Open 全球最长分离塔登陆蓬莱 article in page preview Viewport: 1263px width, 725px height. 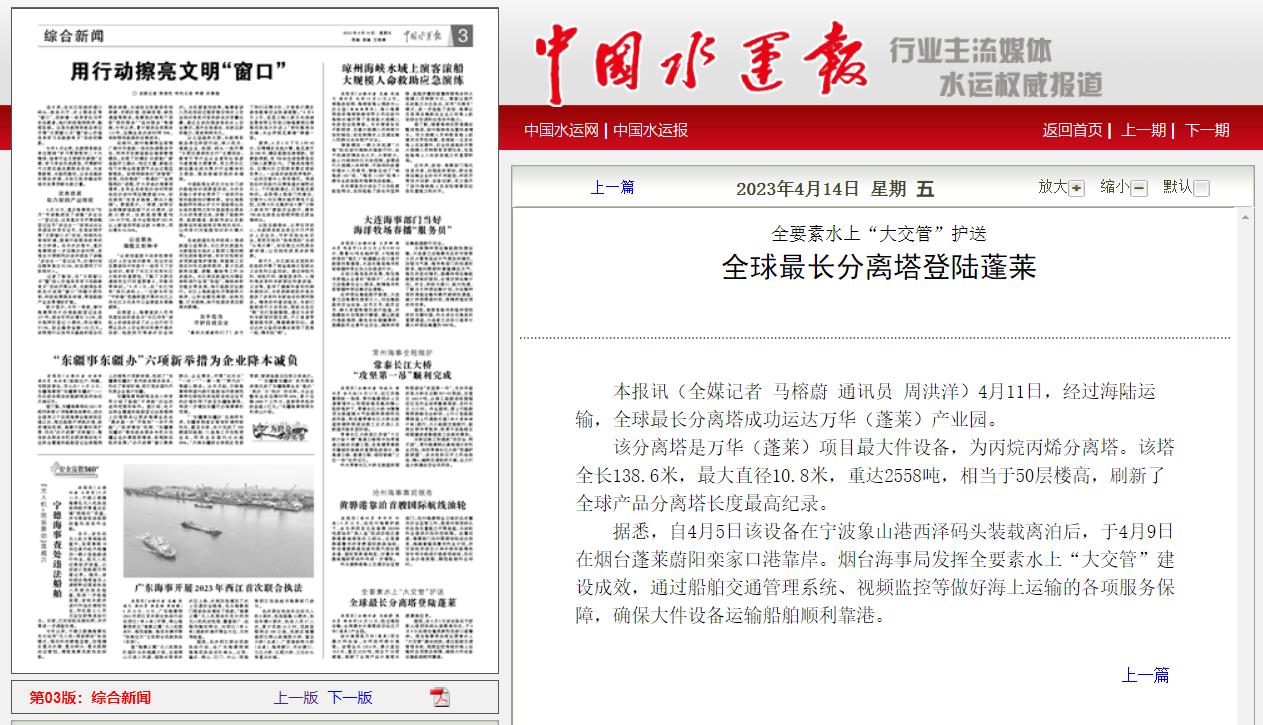[402, 603]
